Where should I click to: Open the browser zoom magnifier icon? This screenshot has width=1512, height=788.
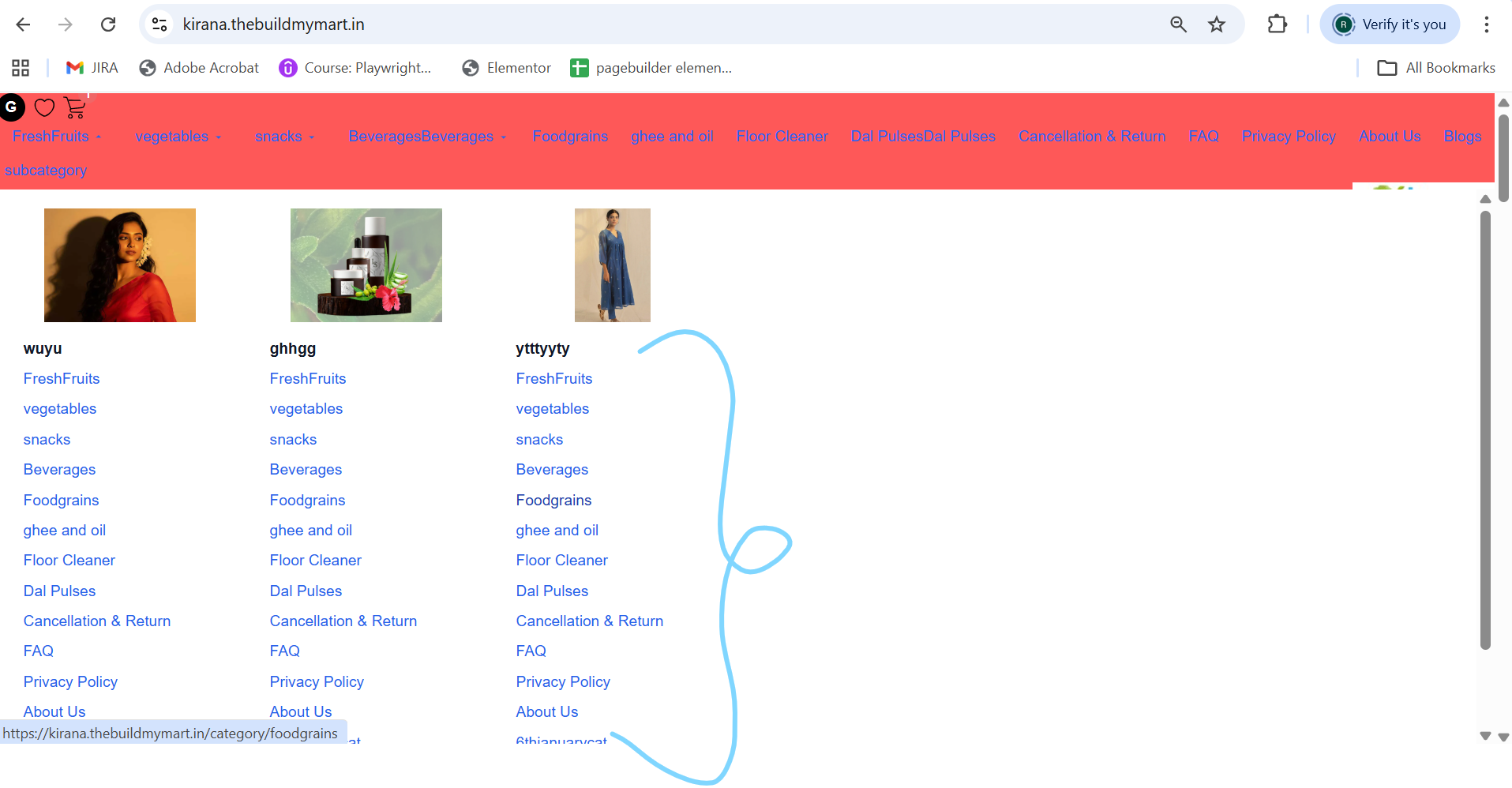[1178, 24]
